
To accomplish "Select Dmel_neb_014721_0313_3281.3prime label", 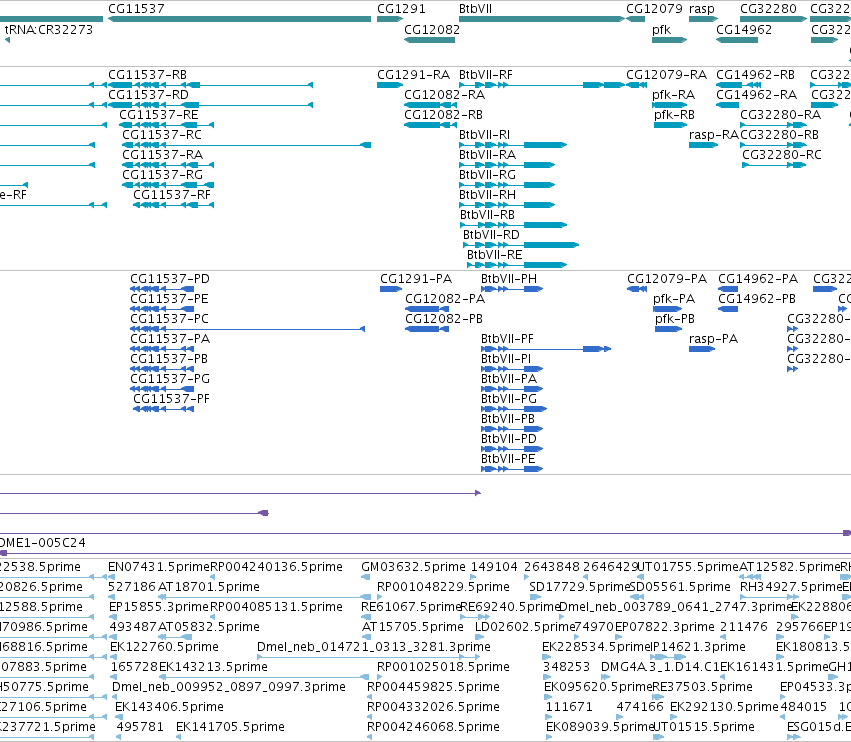I will 374,647.
